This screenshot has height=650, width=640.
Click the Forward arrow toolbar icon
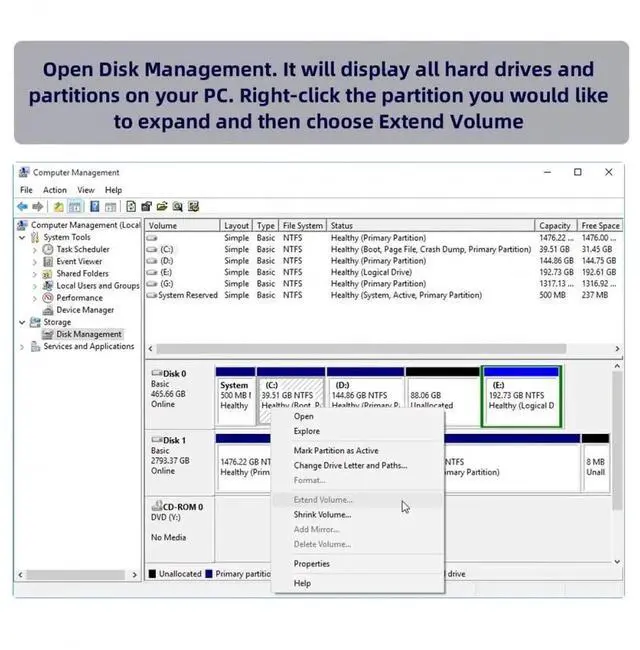[x=38, y=206]
